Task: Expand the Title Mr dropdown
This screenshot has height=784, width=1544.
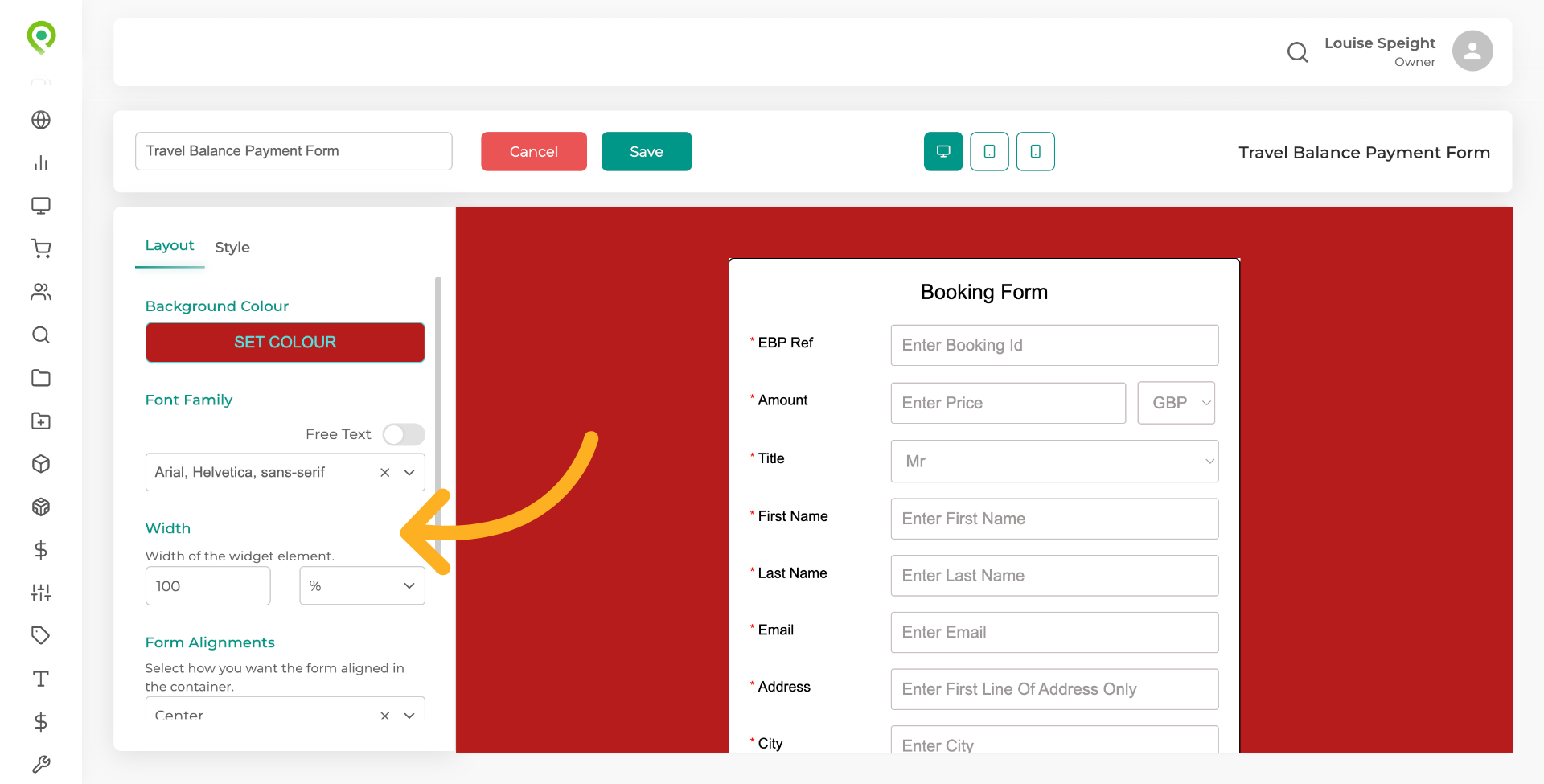Action: click(x=1054, y=461)
